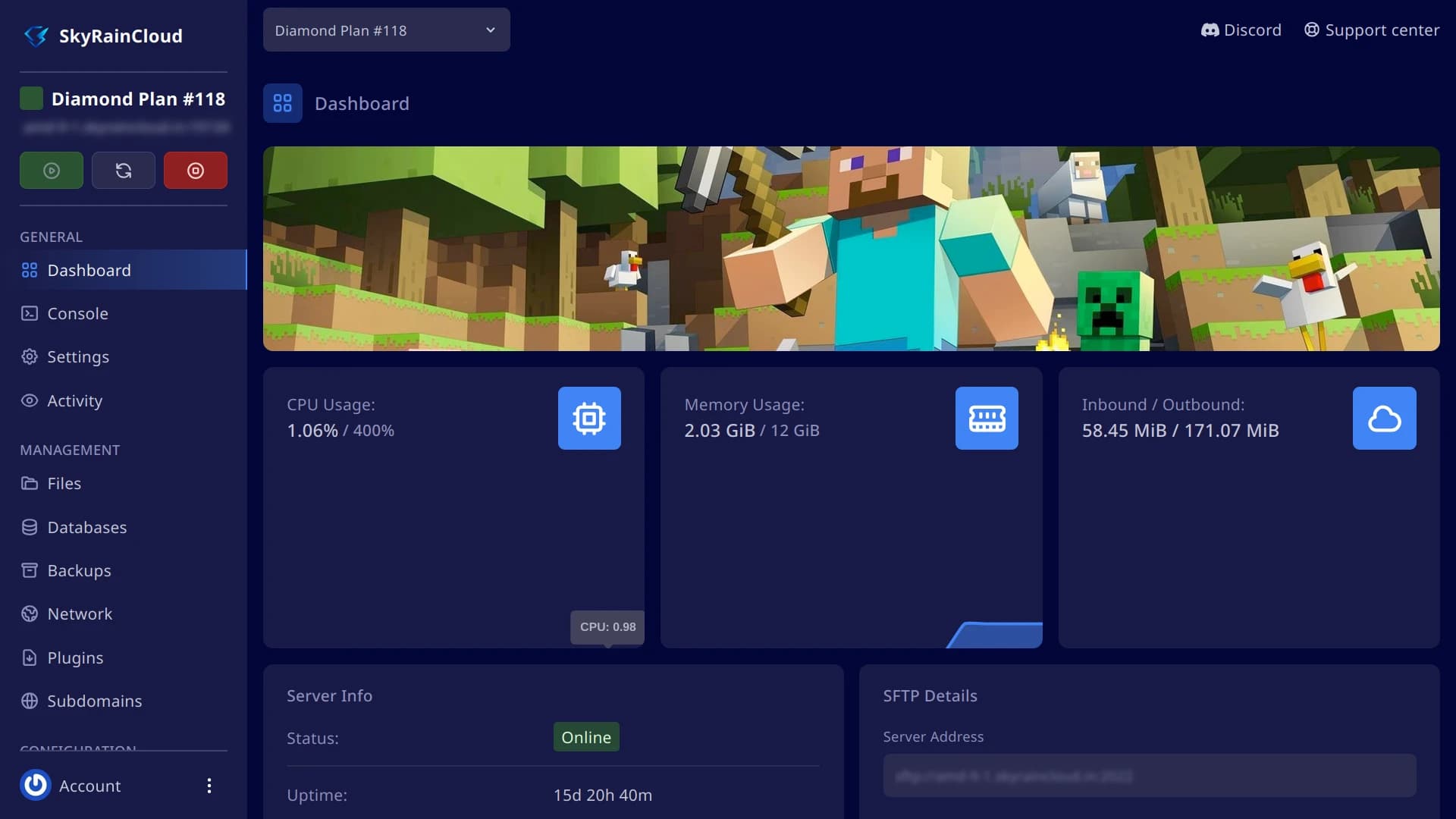The height and width of the screenshot is (819, 1456).
Task: Click the Plugins file icon
Action: point(30,657)
